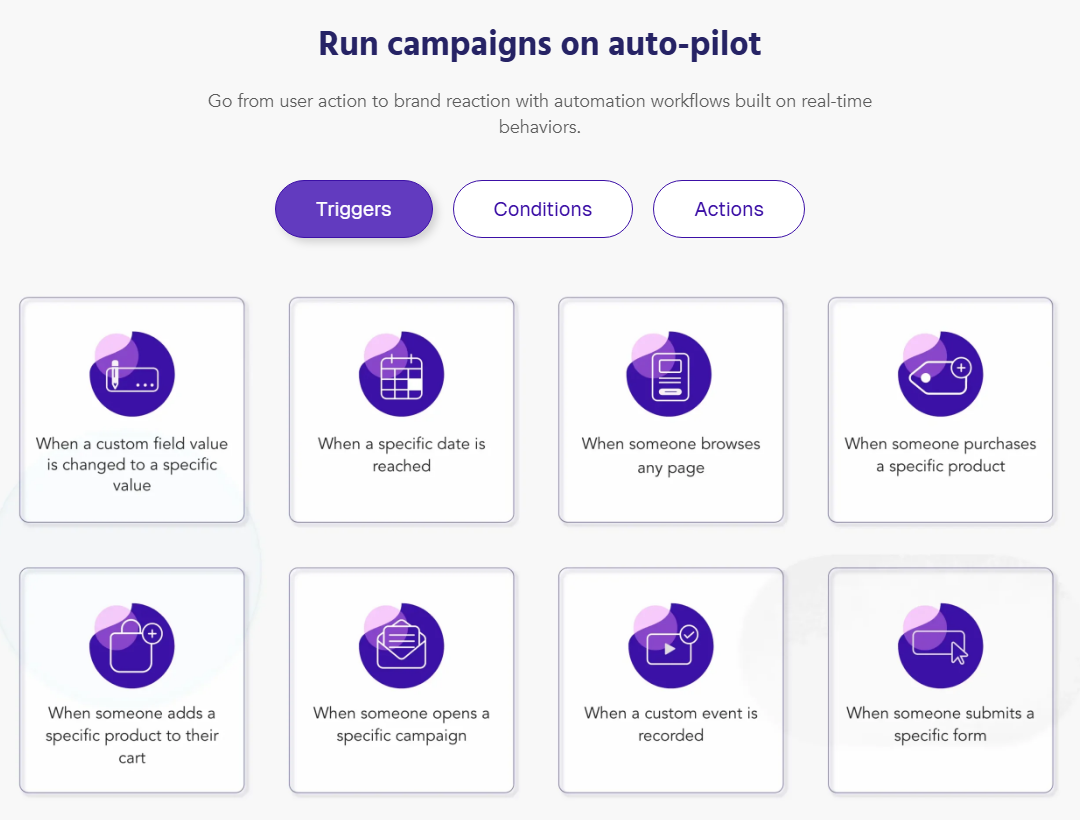Click the shopping bag add-to-cart icon
The image size is (1080, 820).
(132, 645)
